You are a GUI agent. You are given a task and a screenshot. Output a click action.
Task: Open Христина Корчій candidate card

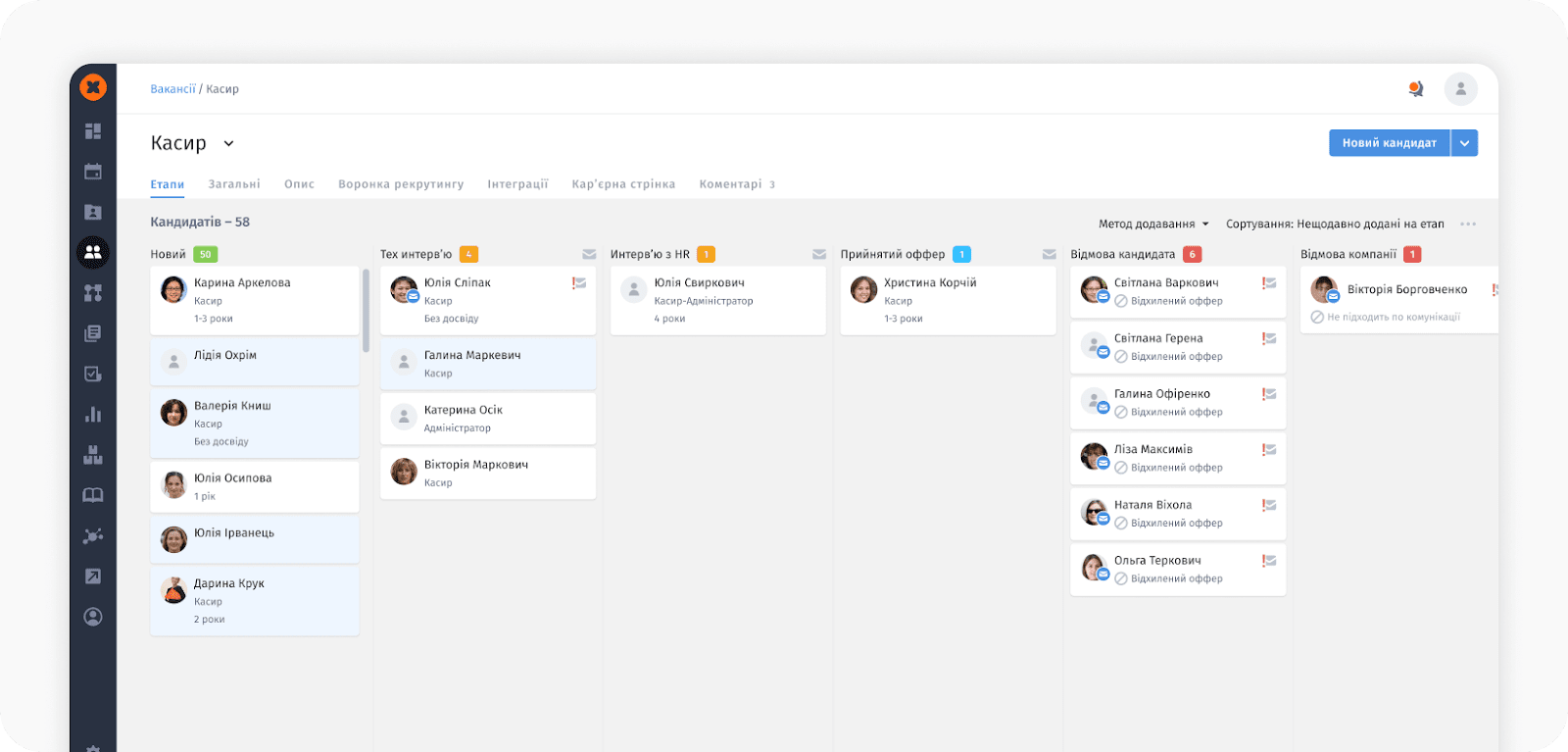tap(948, 300)
